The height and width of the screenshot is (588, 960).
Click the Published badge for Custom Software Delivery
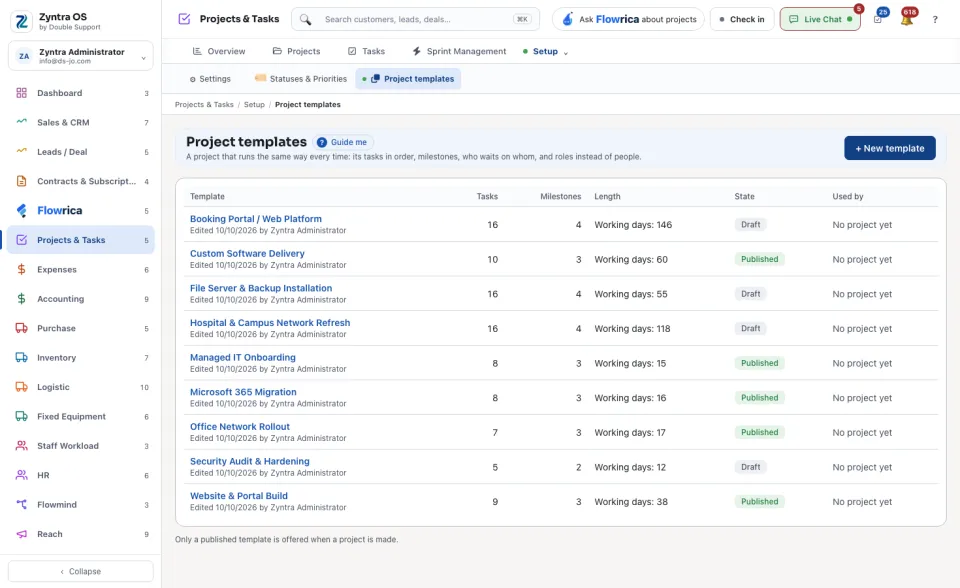[x=759, y=259]
